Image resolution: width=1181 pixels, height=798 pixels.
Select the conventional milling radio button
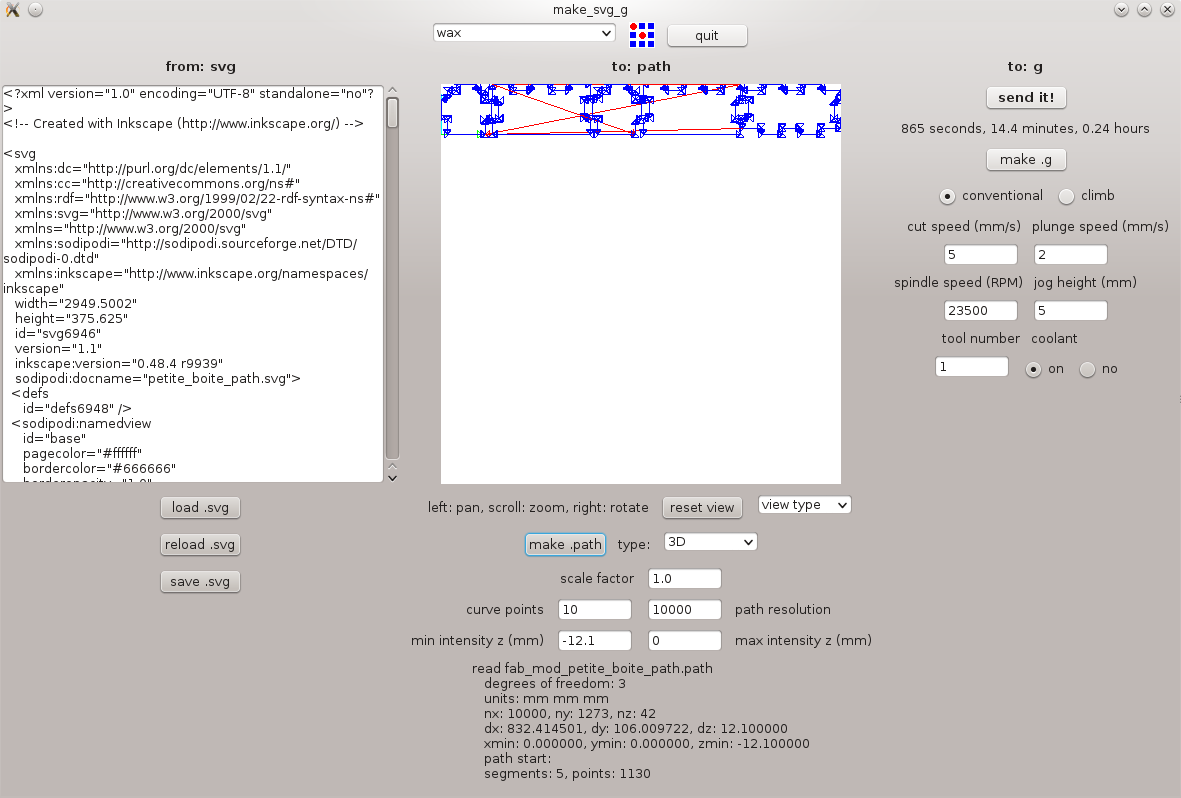pos(947,196)
